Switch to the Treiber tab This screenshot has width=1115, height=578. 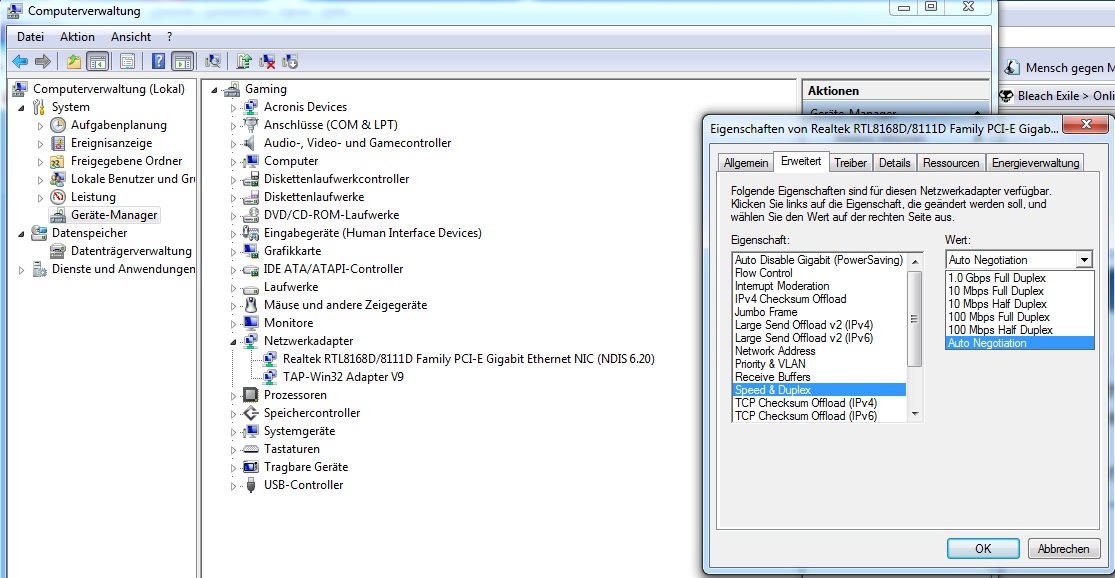850,163
